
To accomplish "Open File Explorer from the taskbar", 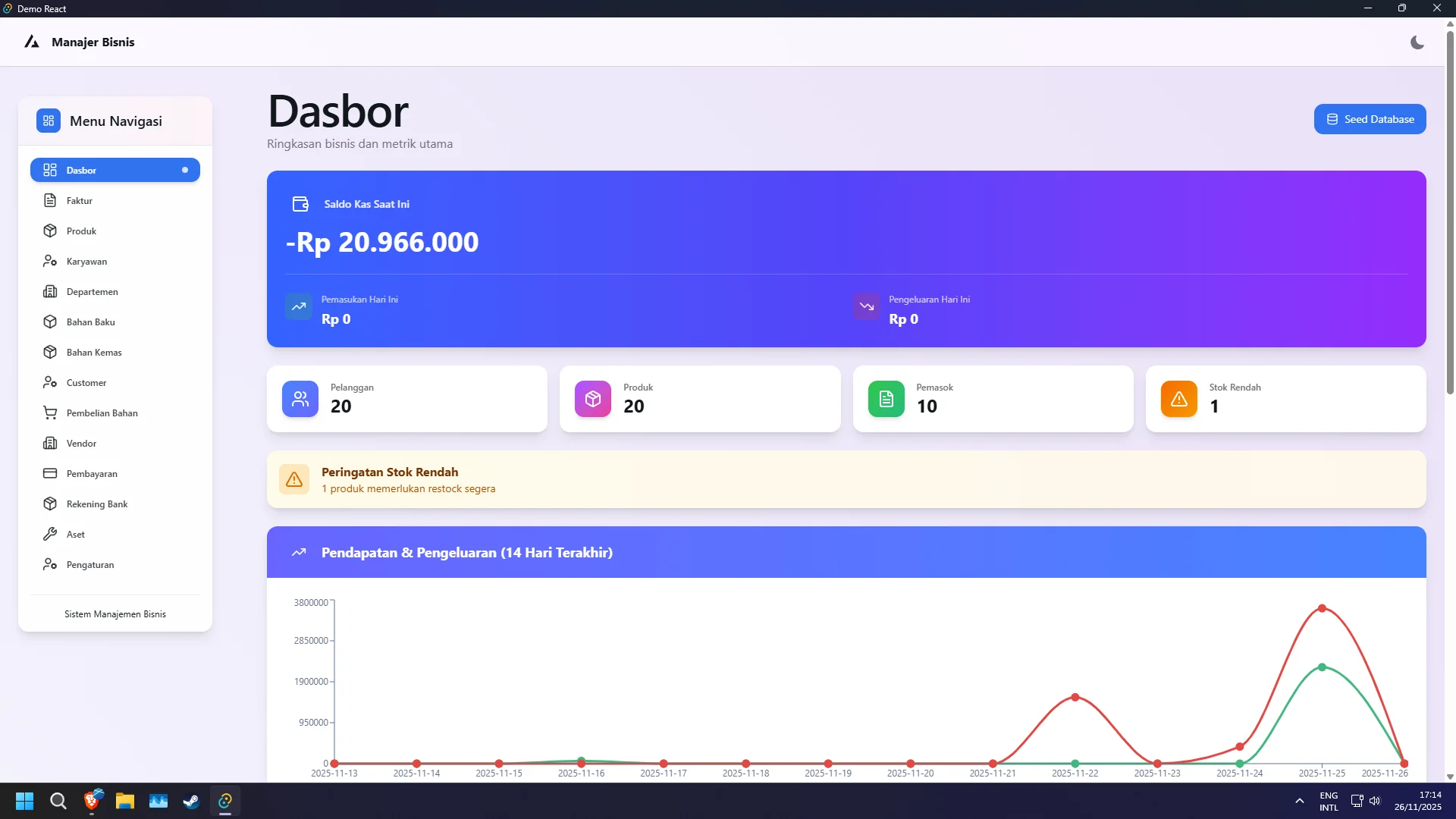I will [124, 801].
